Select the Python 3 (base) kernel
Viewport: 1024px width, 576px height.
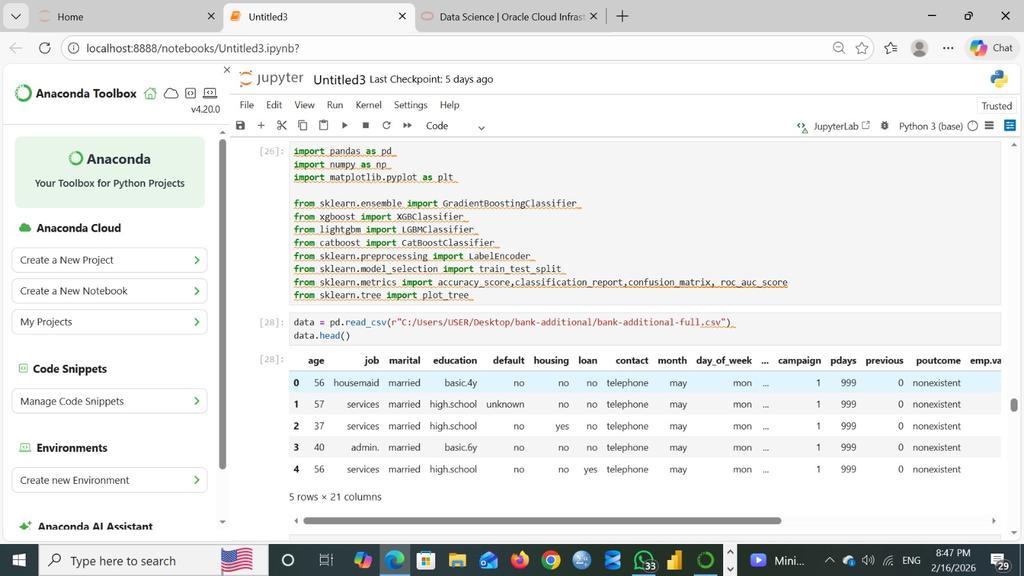[930, 126]
